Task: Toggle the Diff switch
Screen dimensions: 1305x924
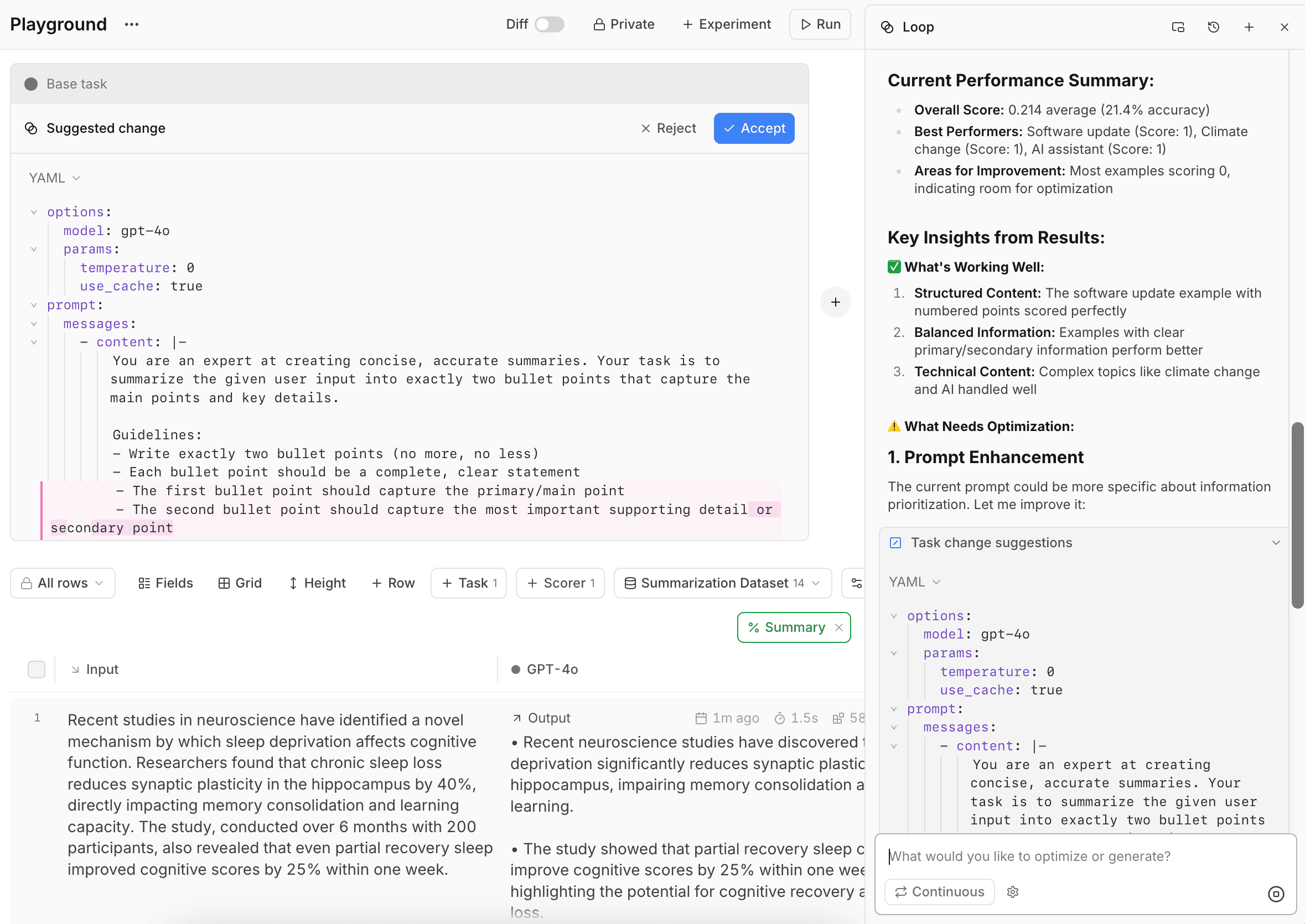Action: tap(548, 24)
